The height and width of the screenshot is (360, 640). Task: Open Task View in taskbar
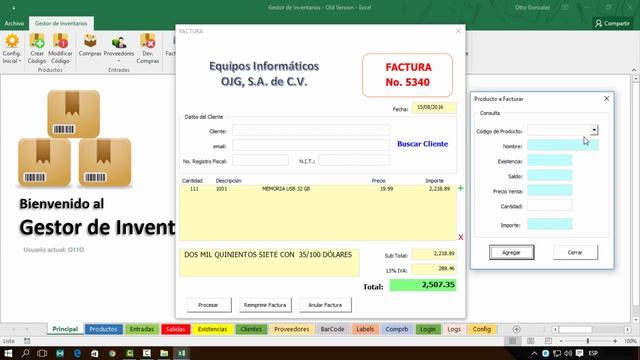(x=42, y=353)
